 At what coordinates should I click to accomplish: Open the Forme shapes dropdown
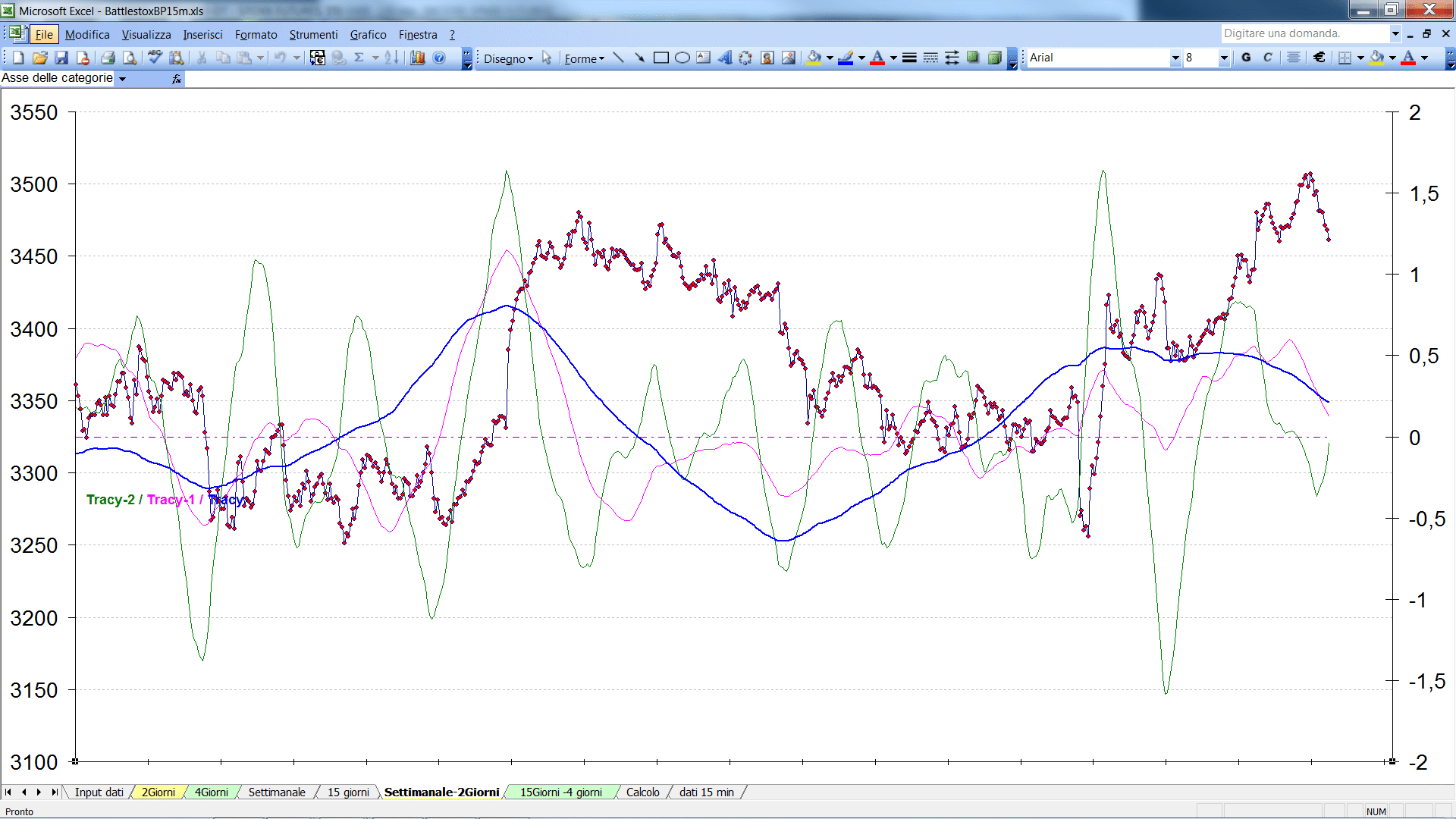(584, 58)
